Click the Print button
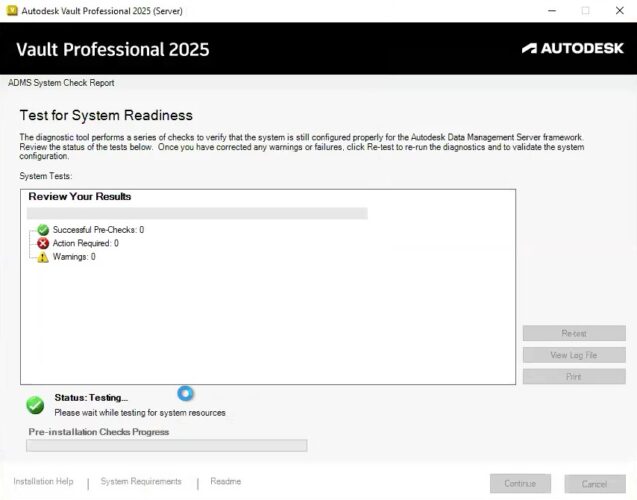 pyautogui.click(x=574, y=377)
